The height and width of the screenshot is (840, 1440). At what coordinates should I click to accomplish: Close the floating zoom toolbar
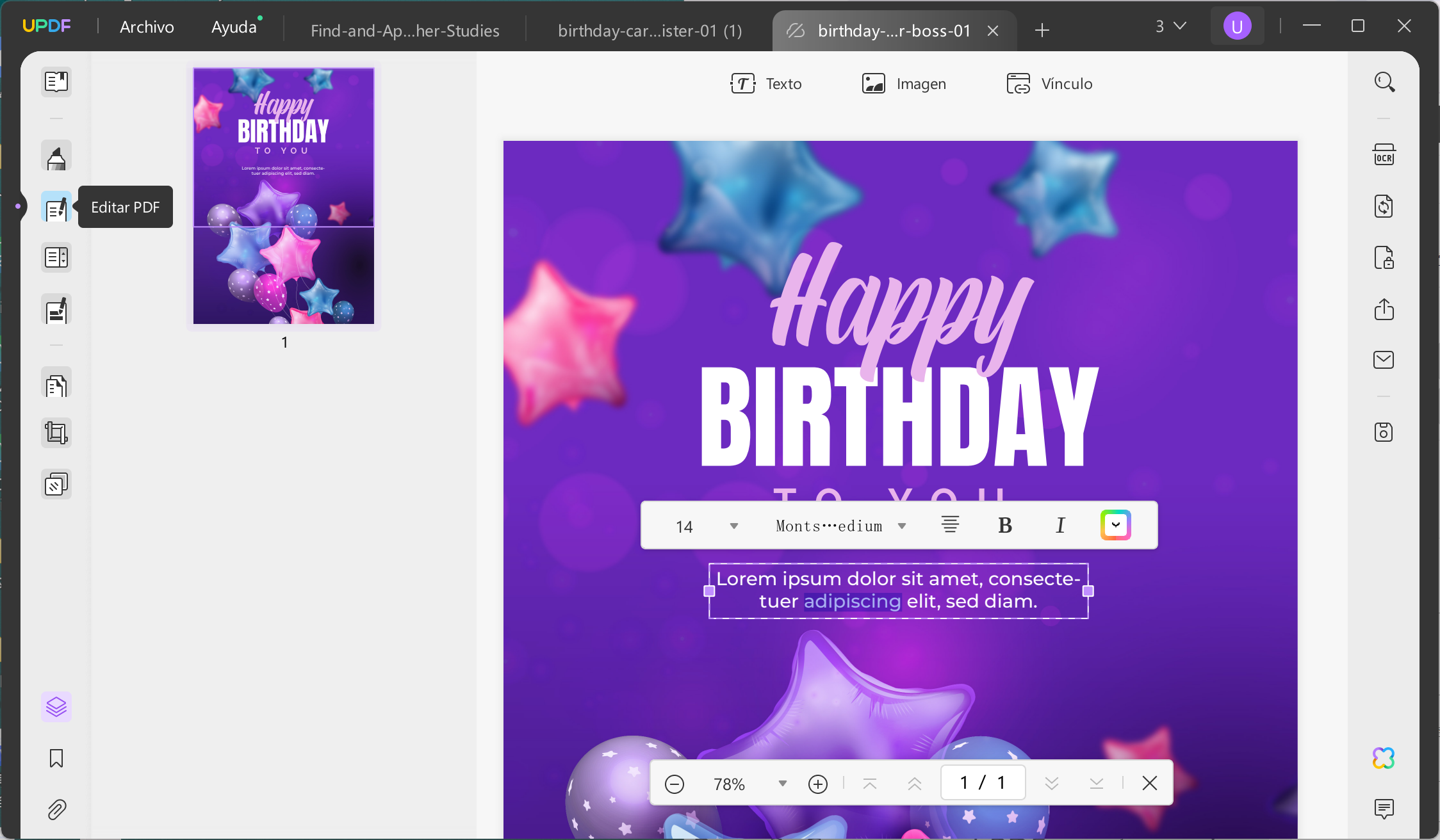tap(1150, 783)
